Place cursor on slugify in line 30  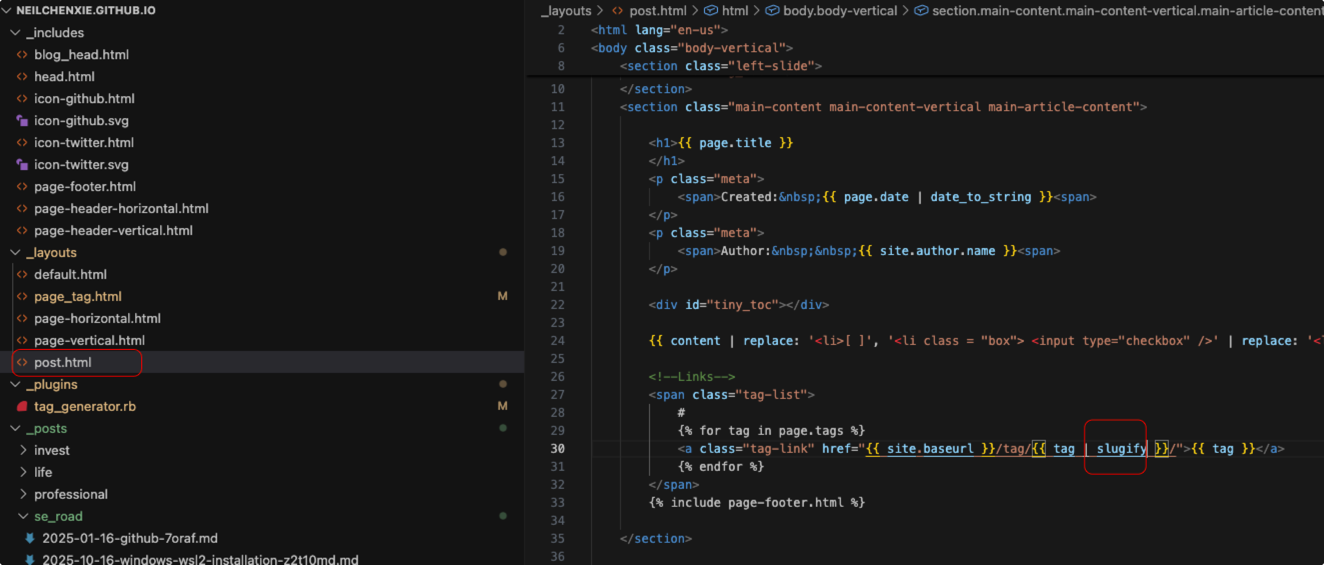point(1121,449)
